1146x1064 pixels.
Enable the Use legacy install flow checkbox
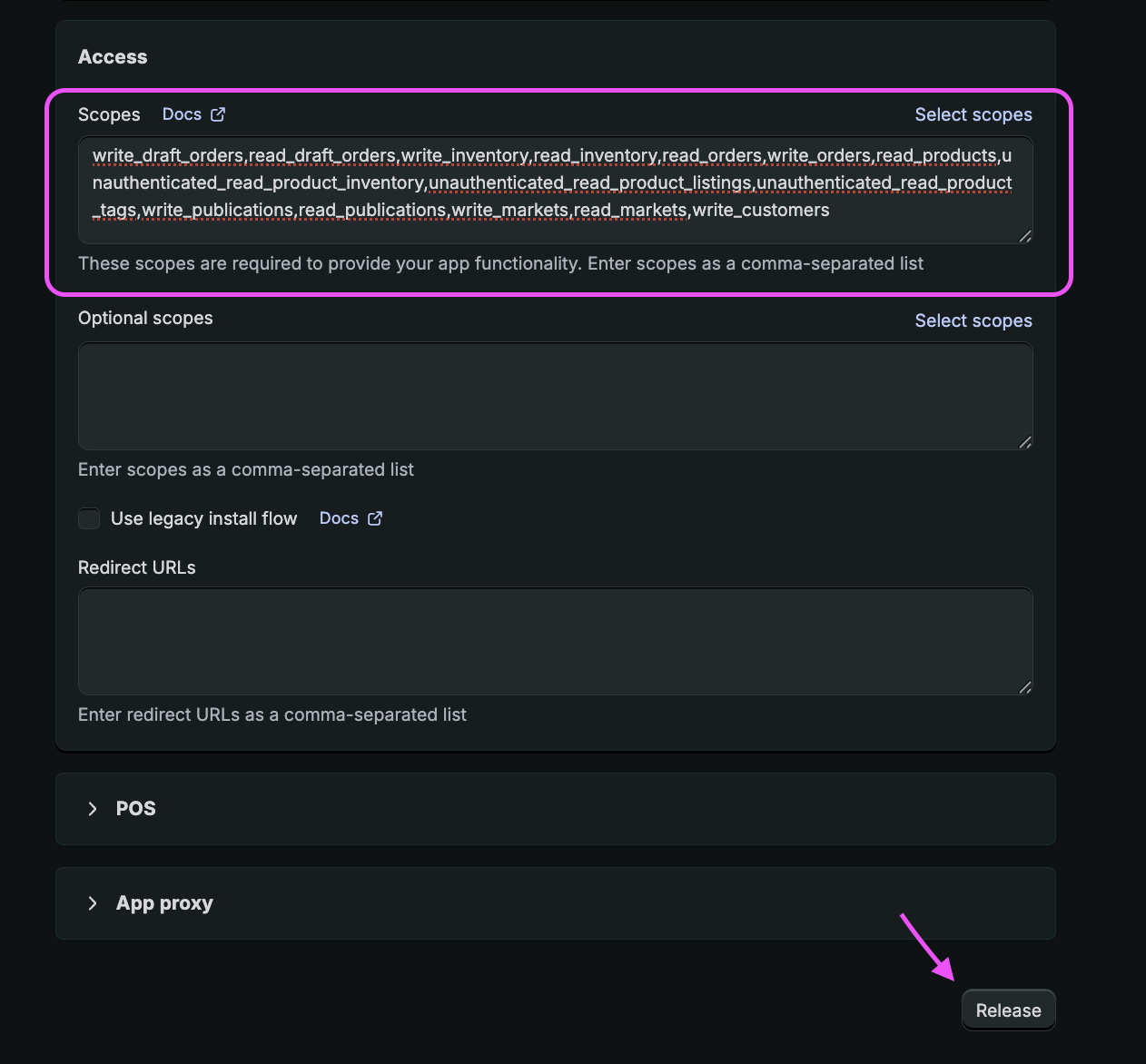pyautogui.click(x=88, y=517)
